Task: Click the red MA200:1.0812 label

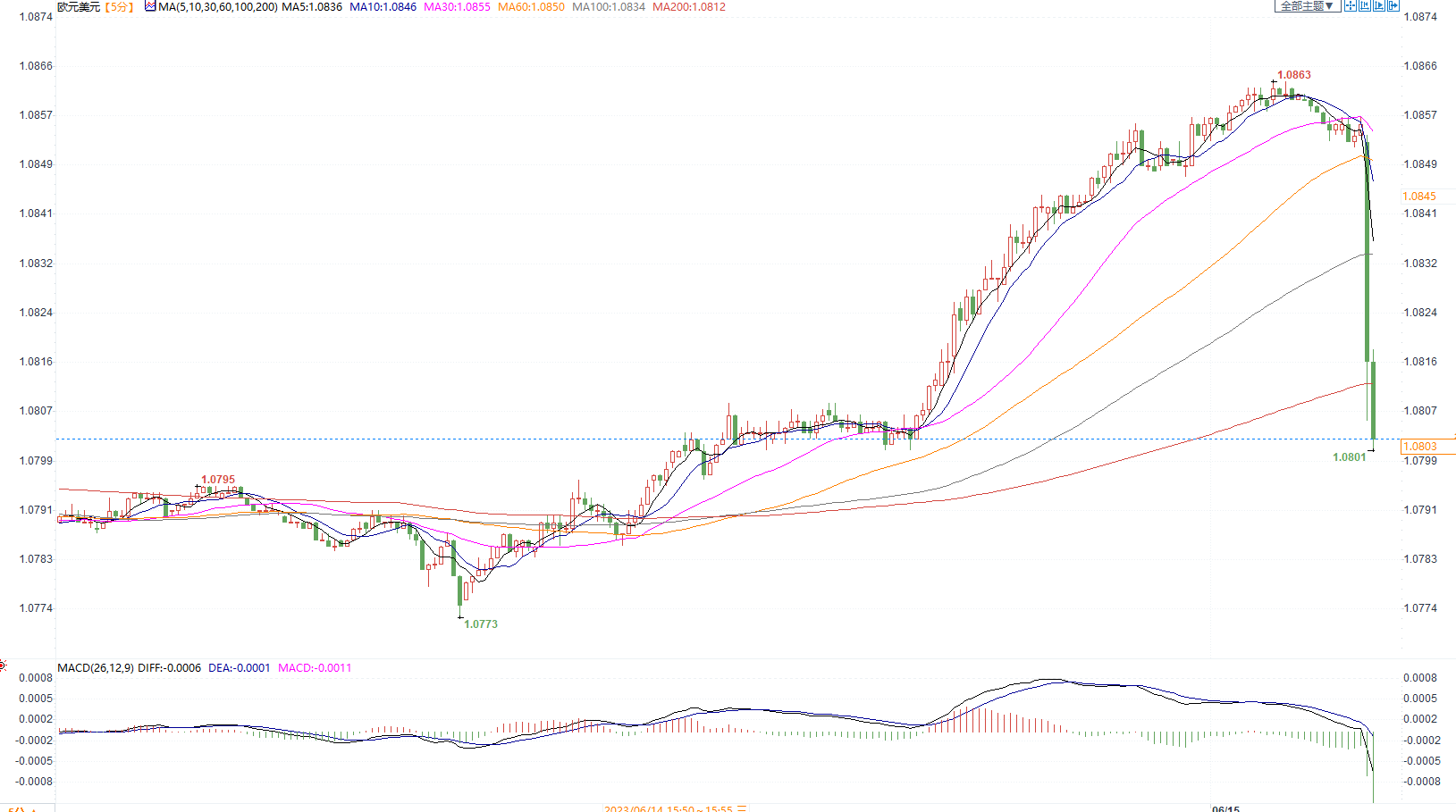Action: click(x=689, y=7)
